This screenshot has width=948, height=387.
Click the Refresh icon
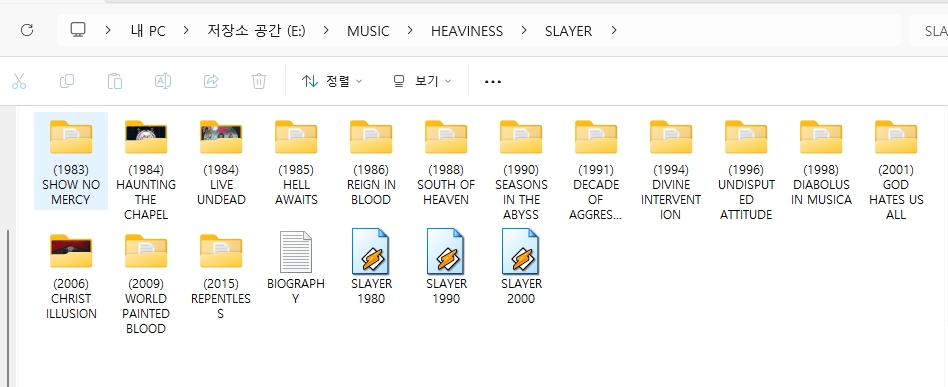pos(27,30)
